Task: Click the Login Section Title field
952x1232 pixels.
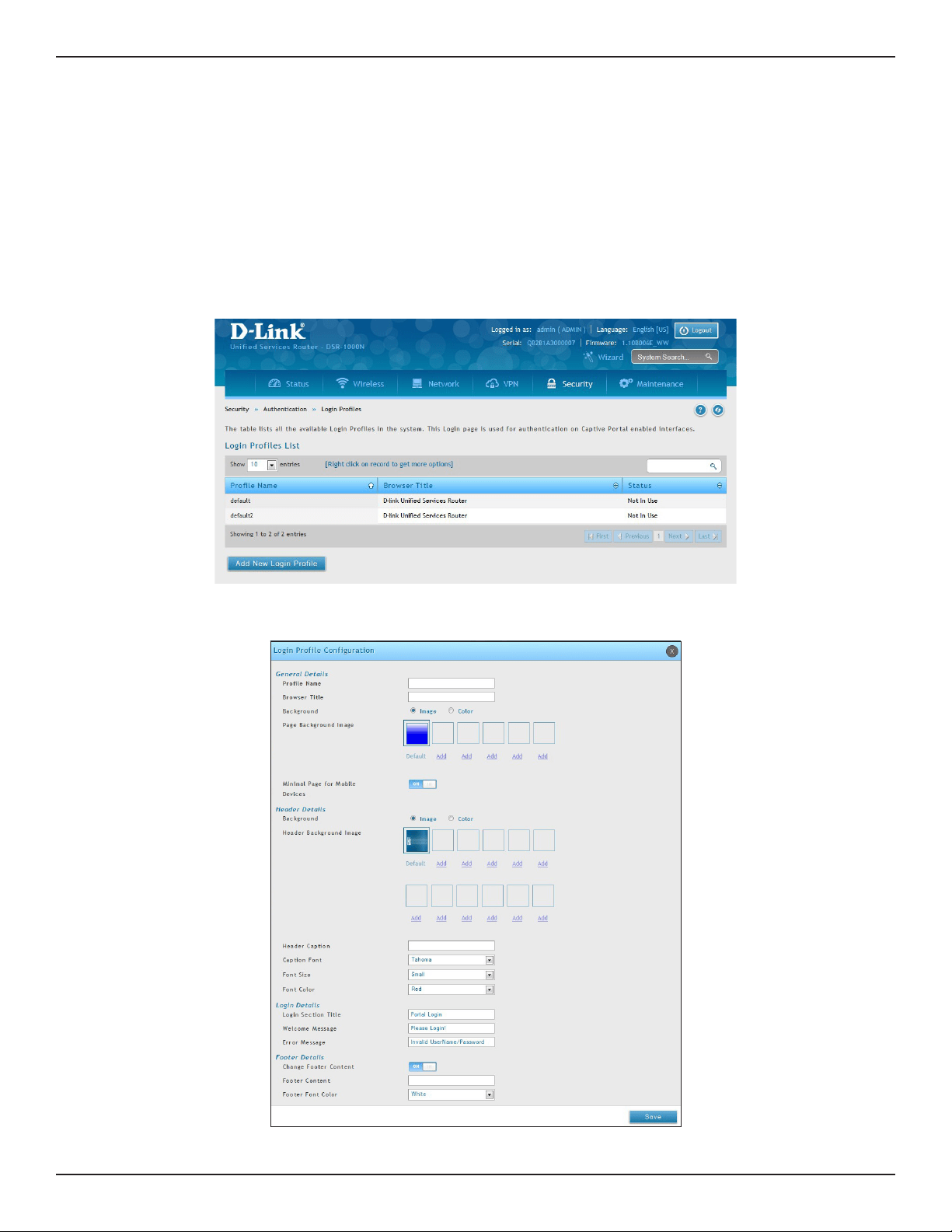Action: coord(452,1014)
